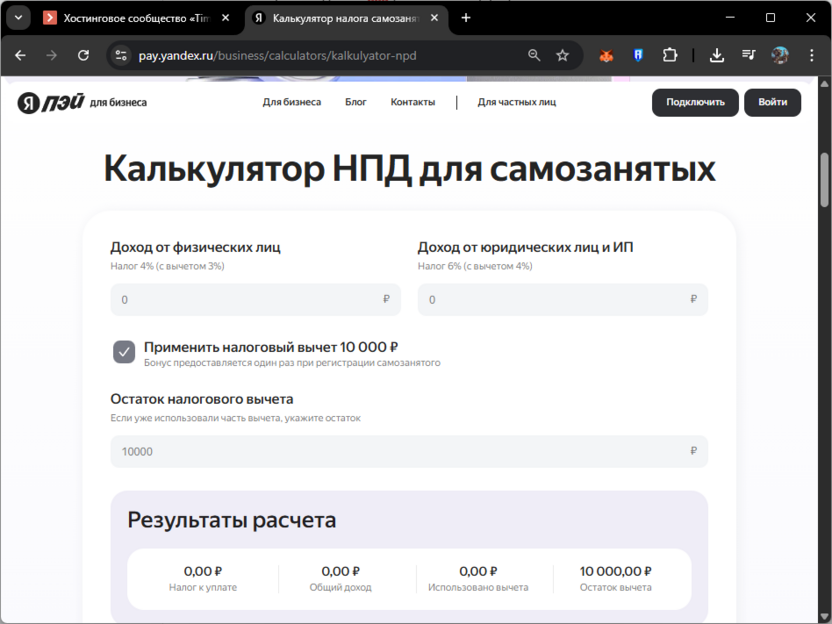
Task: Open the Downloads icon in the toolbar
Action: [x=716, y=55]
